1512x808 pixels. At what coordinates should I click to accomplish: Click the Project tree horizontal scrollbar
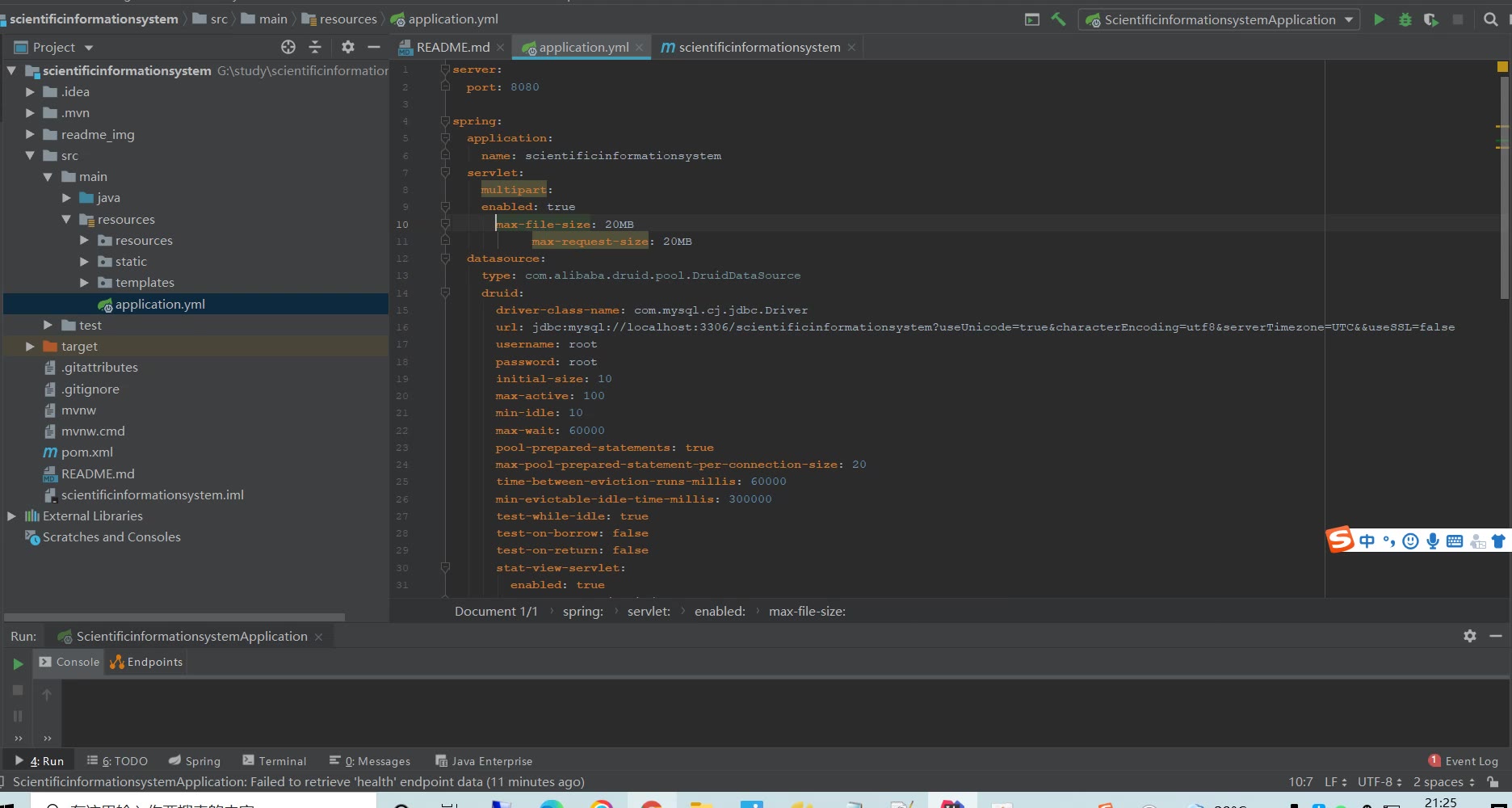pos(174,617)
